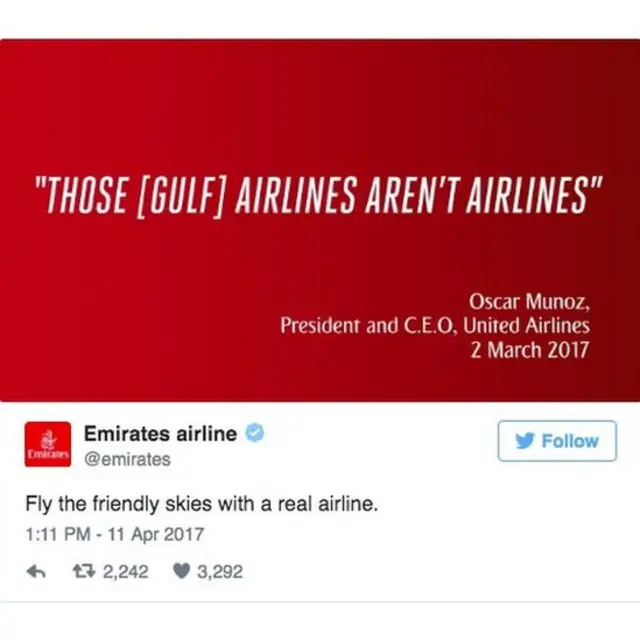Viewport: 640px width, 640px height.
Task: Open the @emirates handle link
Action: click(127, 459)
